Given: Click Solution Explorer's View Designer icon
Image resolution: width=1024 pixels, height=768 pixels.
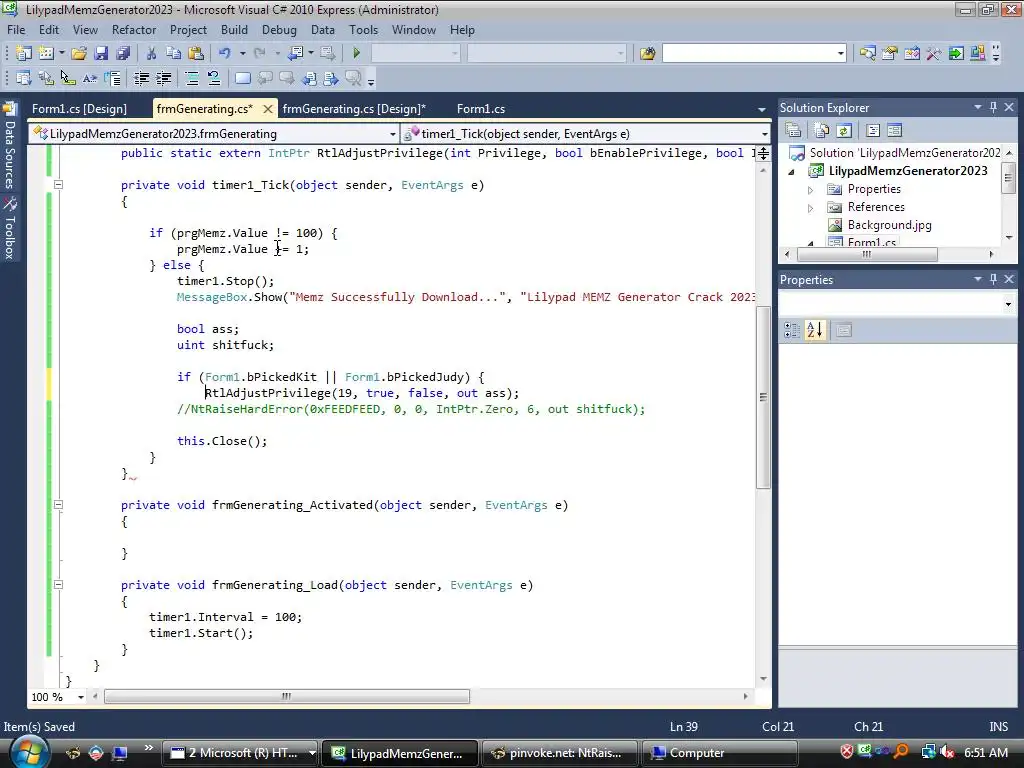Looking at the screenshot, I should click(895, 131).
